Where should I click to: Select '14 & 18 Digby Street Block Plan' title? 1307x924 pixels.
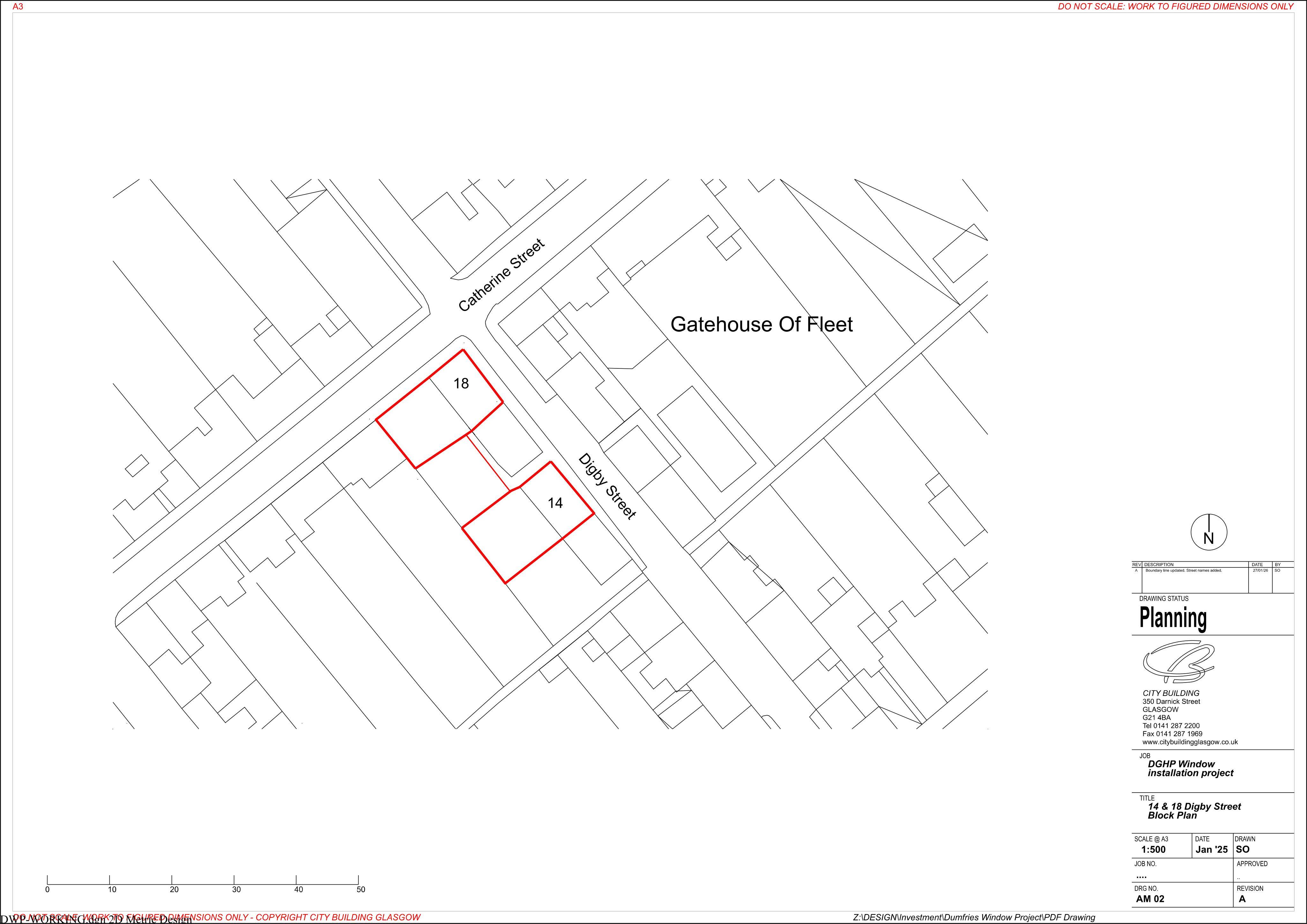click(x=1194, y=811)
